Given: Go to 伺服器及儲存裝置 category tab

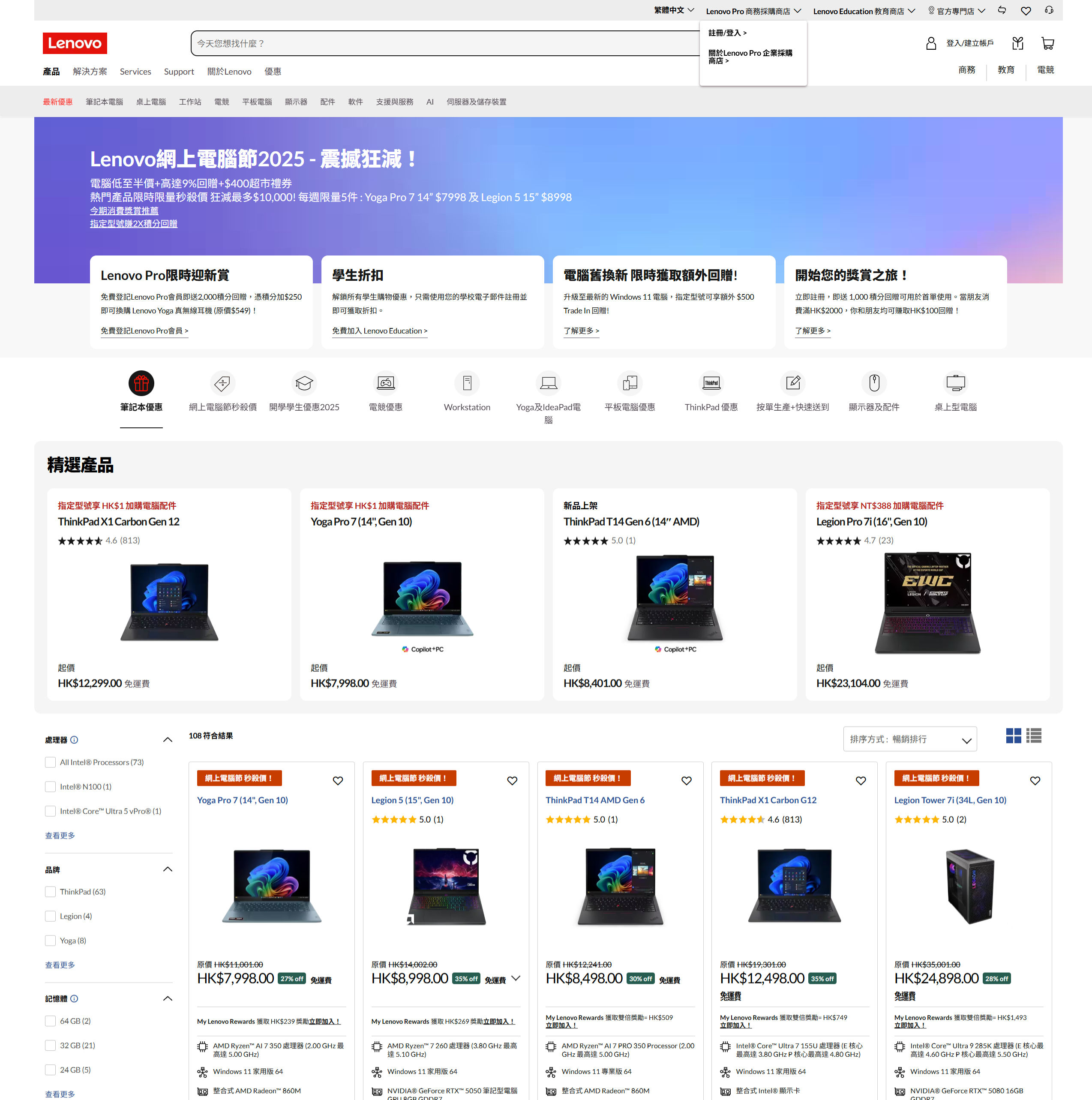Looking at the screenshot, I should coord(476,102).
